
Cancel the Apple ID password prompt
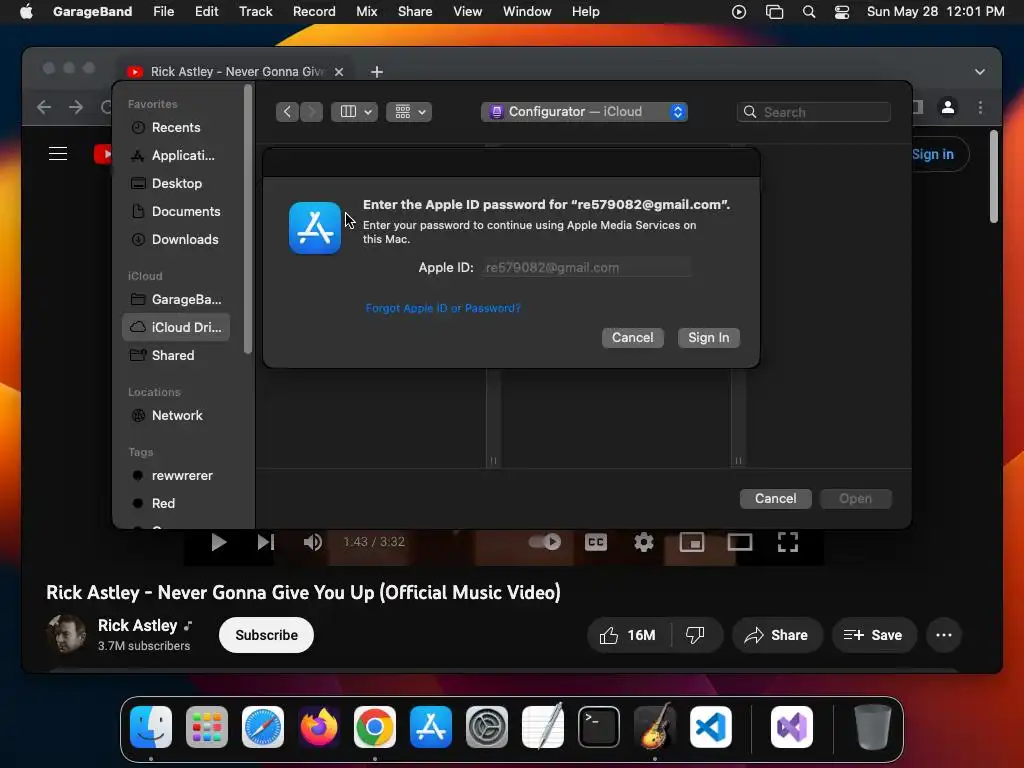coord(632,338)
